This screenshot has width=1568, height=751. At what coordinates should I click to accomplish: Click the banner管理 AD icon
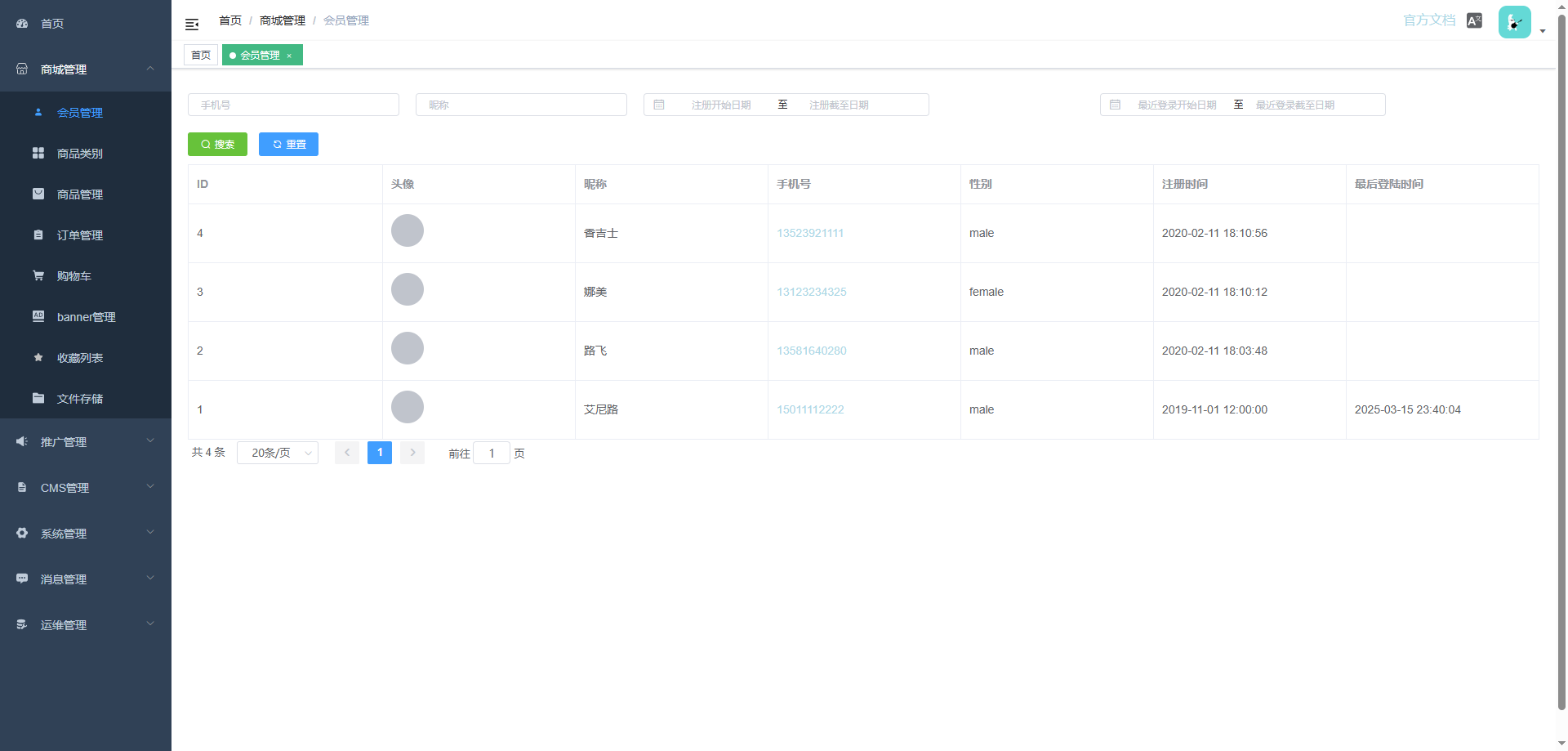(x=38, y=316)
